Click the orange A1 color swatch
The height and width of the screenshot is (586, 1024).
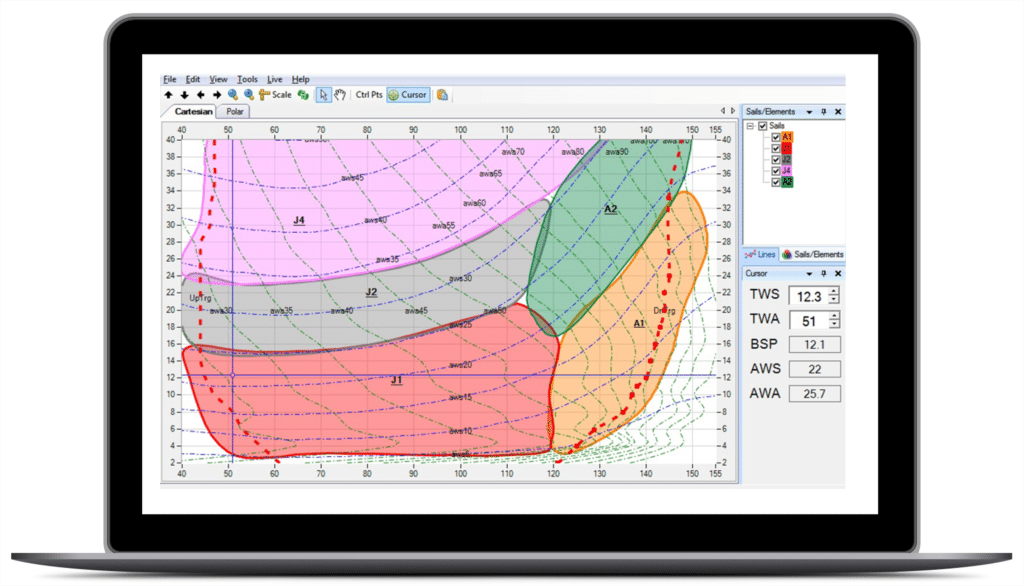(787, 137)
